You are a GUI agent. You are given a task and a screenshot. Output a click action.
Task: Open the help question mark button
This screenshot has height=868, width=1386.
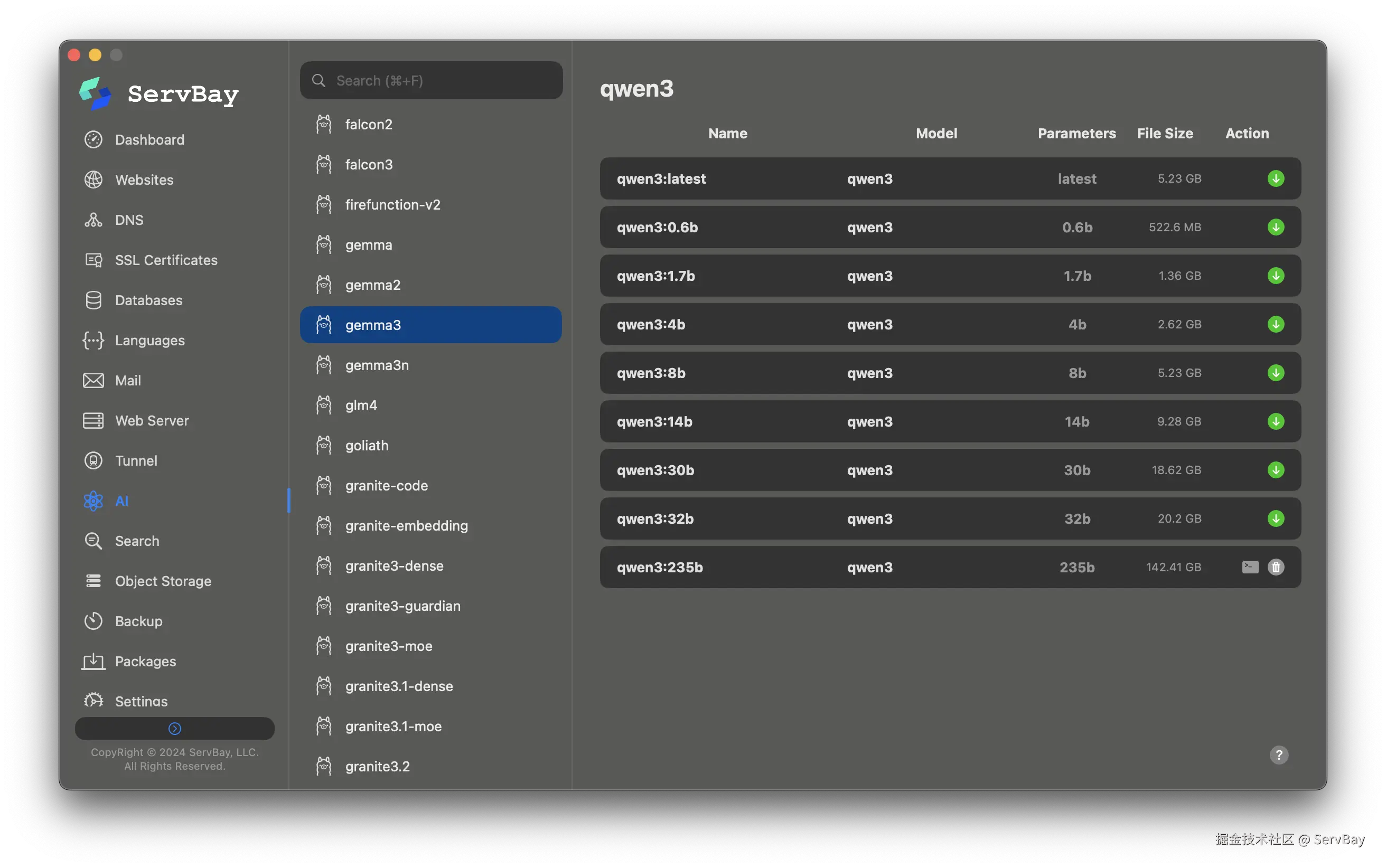[x=1279, y=755]
